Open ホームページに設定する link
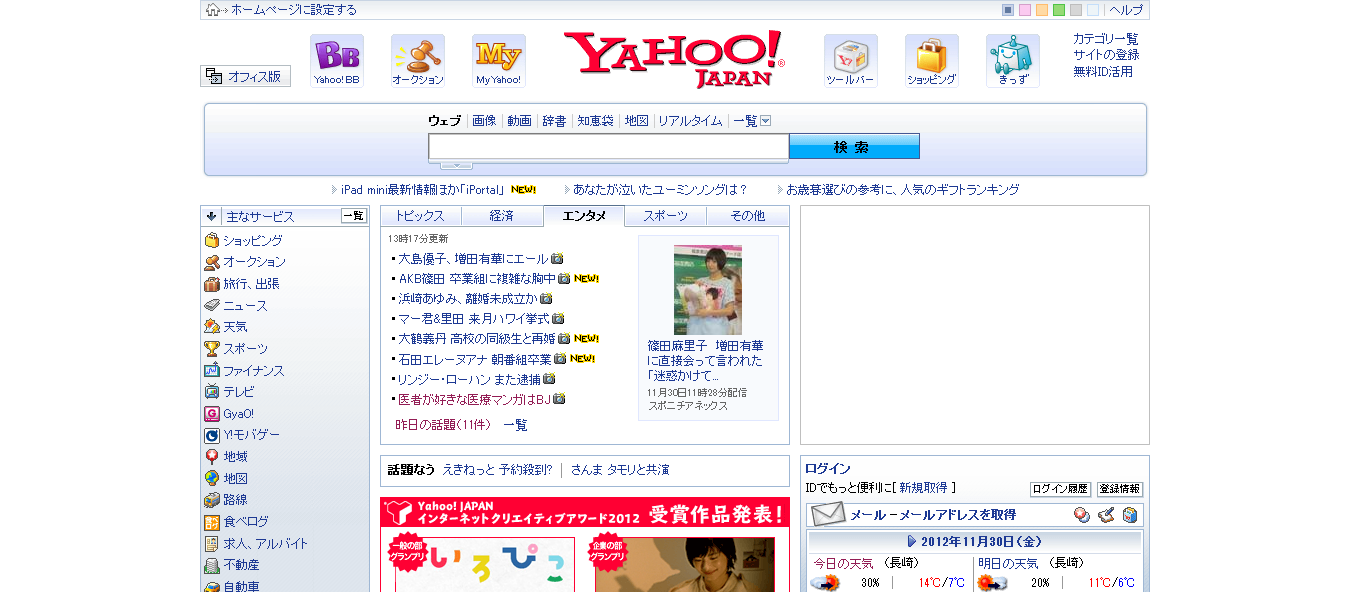Image resolution: width=1349 pixels, height=592 pixels. (294, 10)
